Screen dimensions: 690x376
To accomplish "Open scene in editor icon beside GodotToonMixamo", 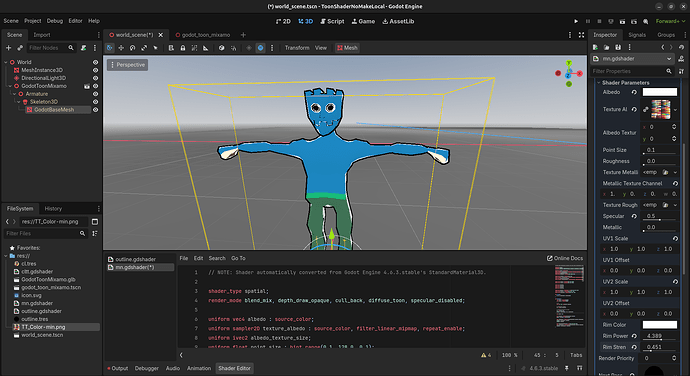I will pos(87,86).
